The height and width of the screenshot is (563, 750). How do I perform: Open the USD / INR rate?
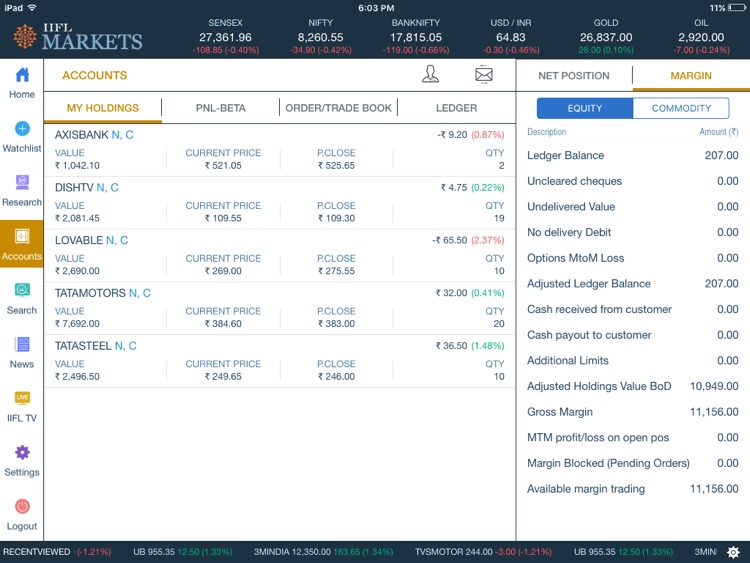511,36
